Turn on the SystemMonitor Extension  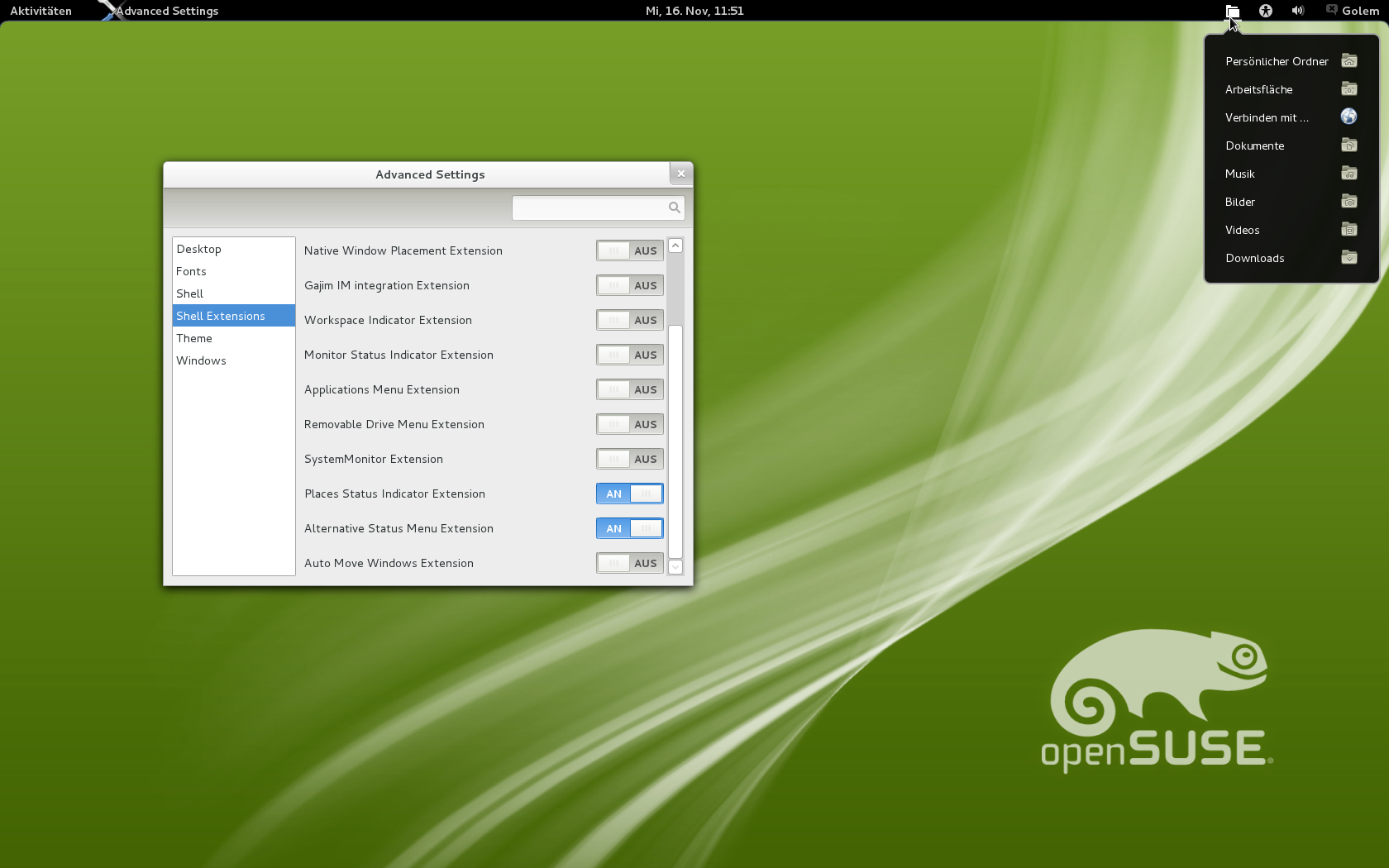coord(629,459)
